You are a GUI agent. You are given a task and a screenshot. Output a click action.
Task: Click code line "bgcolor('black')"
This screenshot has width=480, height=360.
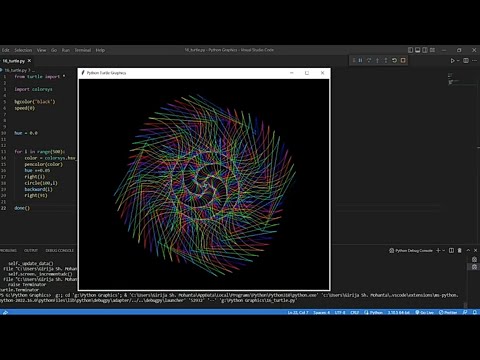pyautogui.click(x=35, y=102)
